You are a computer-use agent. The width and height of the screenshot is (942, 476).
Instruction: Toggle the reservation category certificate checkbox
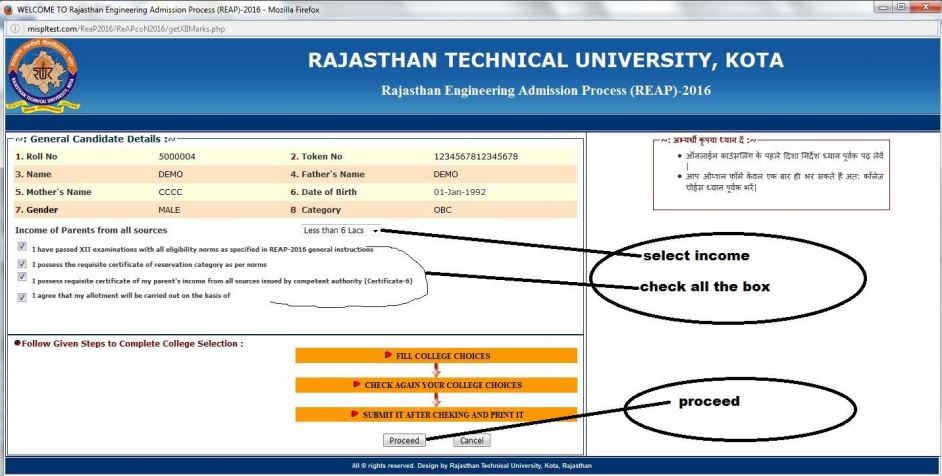(22, 264)
